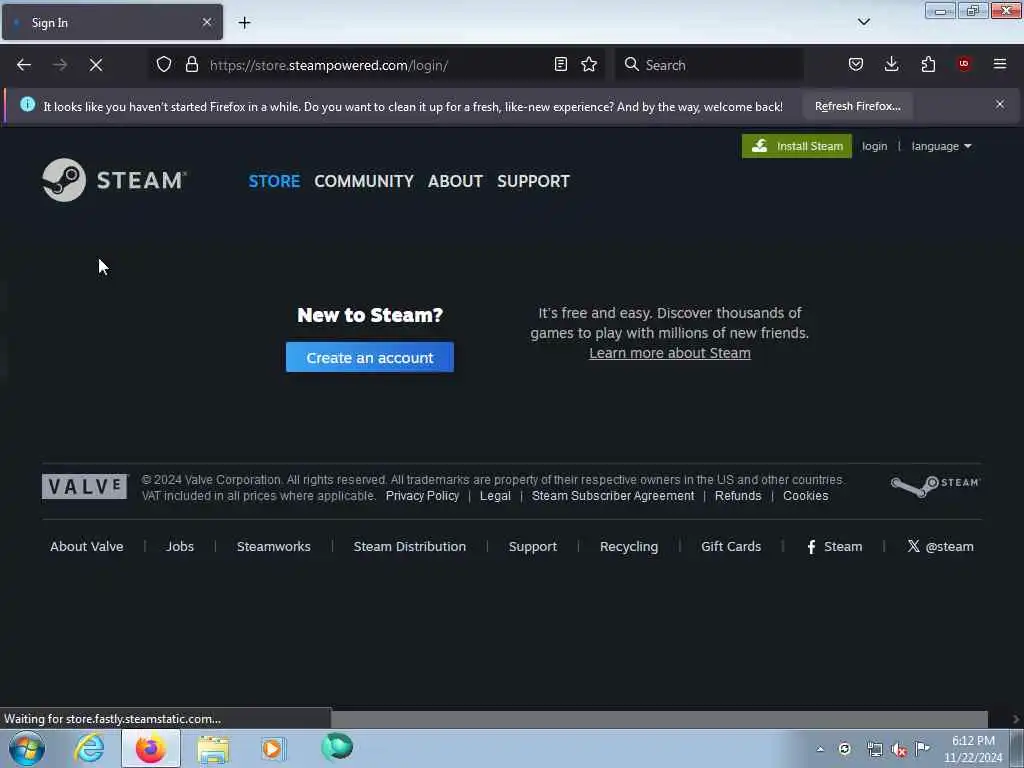Click the taskbar clock showing 6:12 PM
This screenshot has width=1024, height=768.
point(973,749)
